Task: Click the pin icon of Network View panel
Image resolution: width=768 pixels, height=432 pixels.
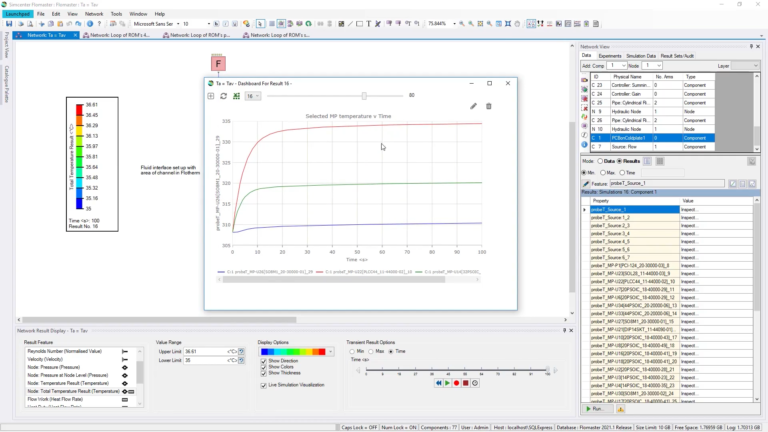Action: click(x=751, y=47)
